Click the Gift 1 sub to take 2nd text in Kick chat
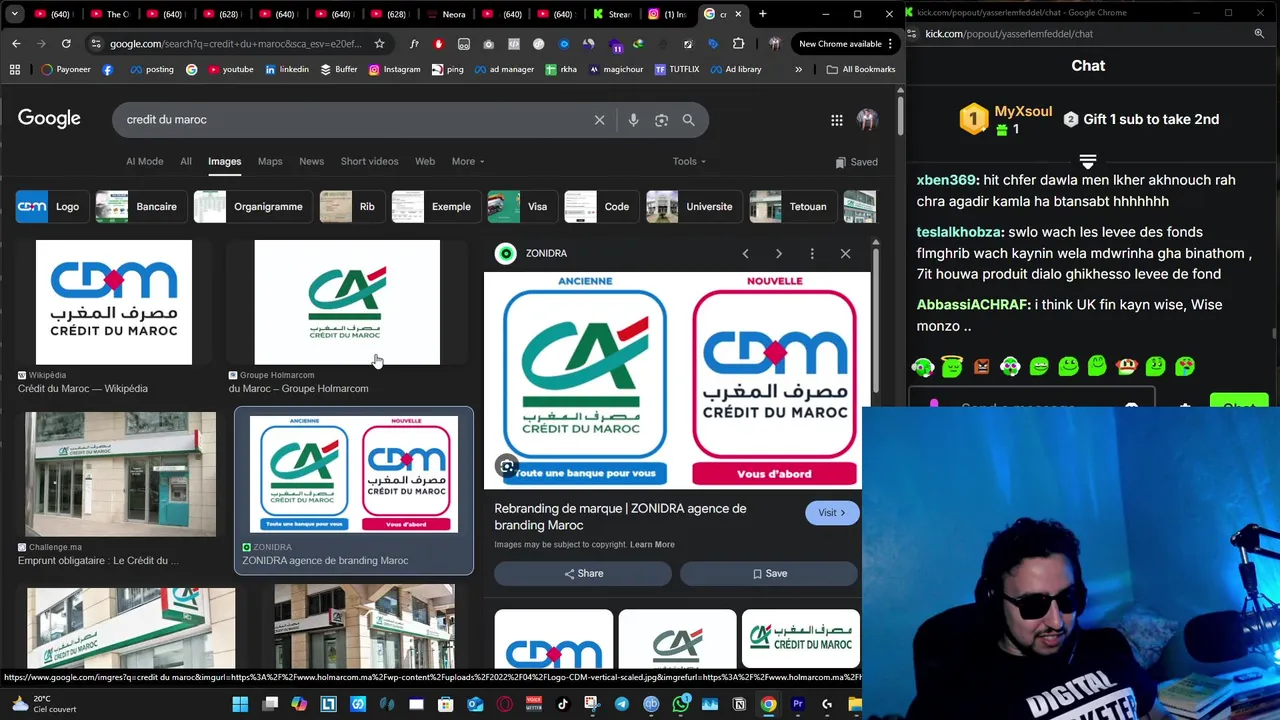 coord(1151,119)
